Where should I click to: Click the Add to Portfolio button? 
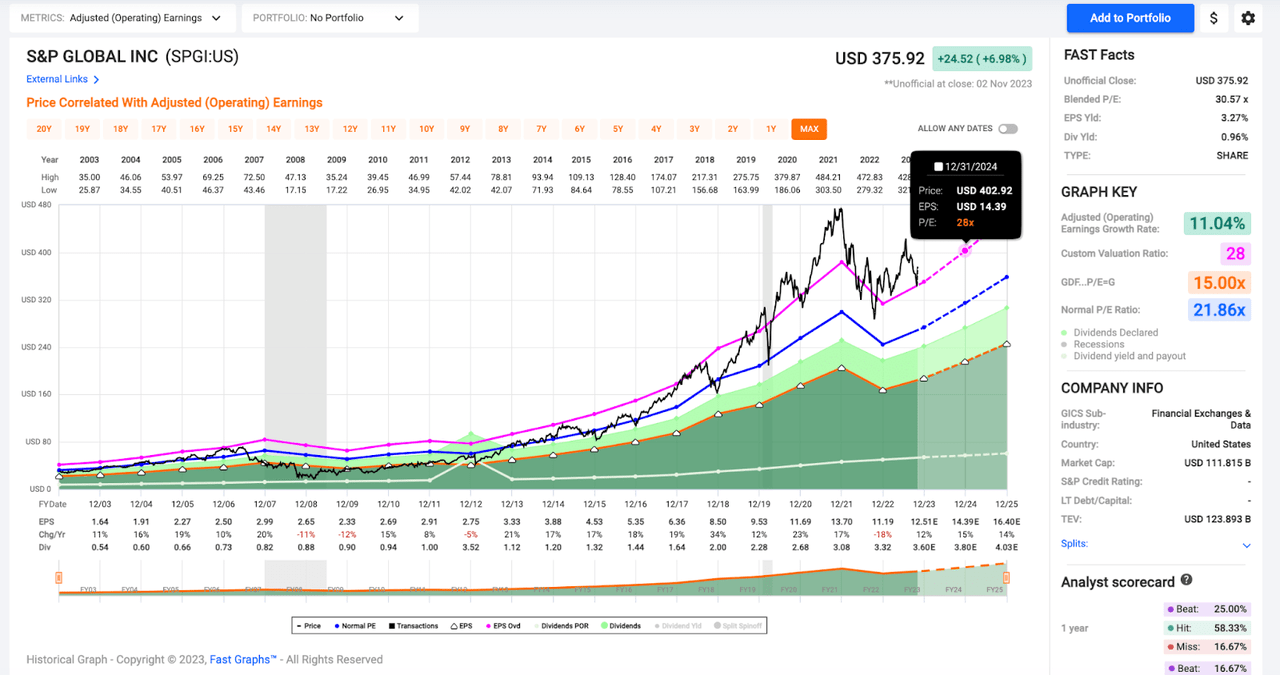1130,18
